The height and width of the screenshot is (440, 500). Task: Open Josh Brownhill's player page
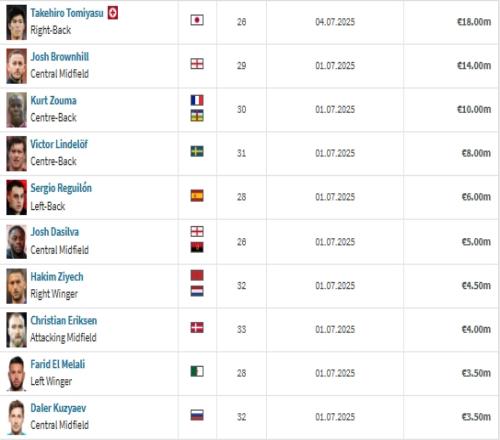(60, 57)
